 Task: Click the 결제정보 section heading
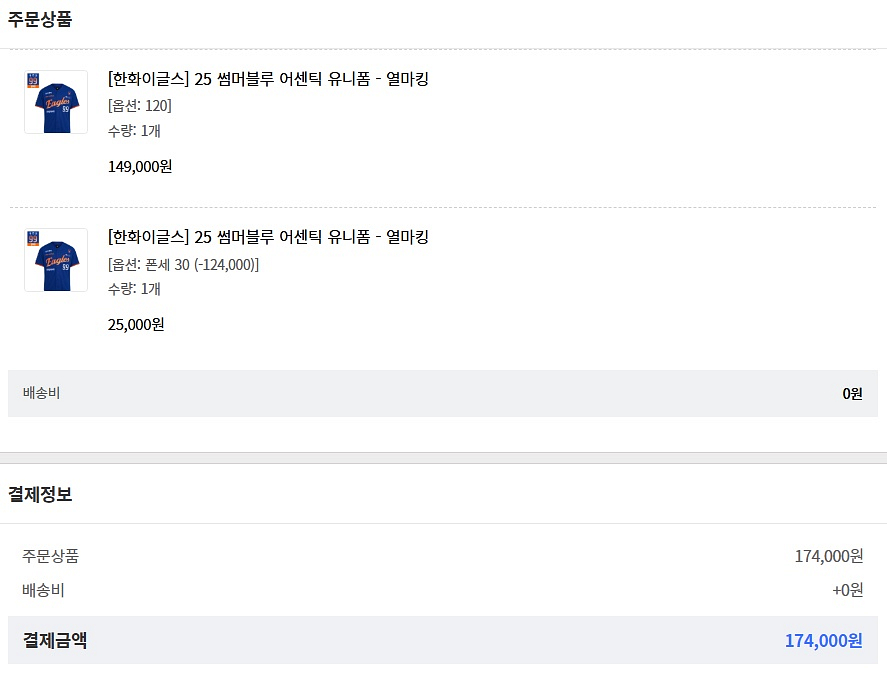click(x=40, y=494)
